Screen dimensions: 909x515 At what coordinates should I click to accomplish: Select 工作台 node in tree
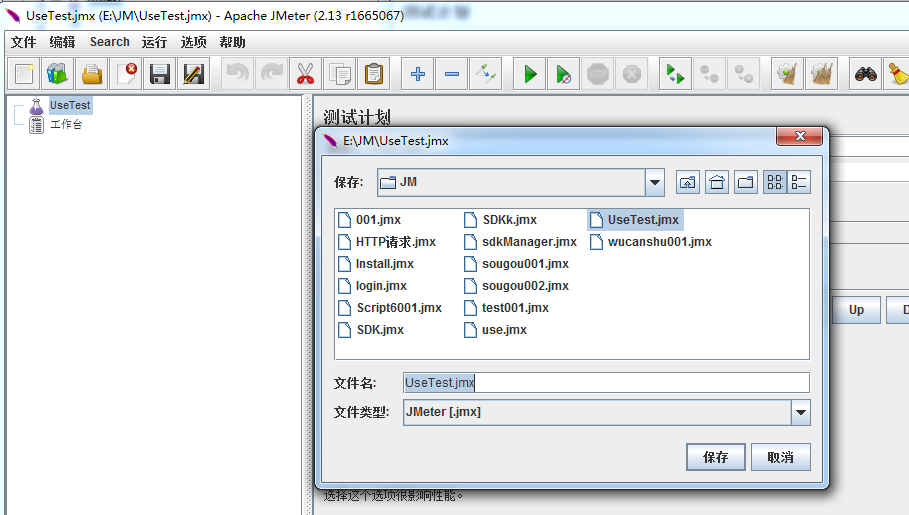click(66, 125)
